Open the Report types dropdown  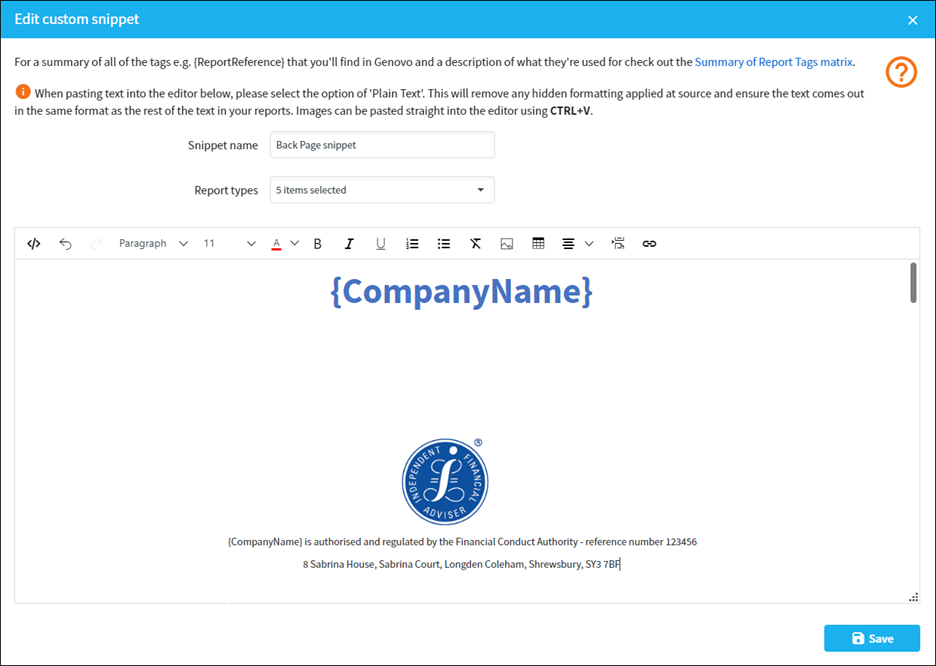tap(382, 190)
